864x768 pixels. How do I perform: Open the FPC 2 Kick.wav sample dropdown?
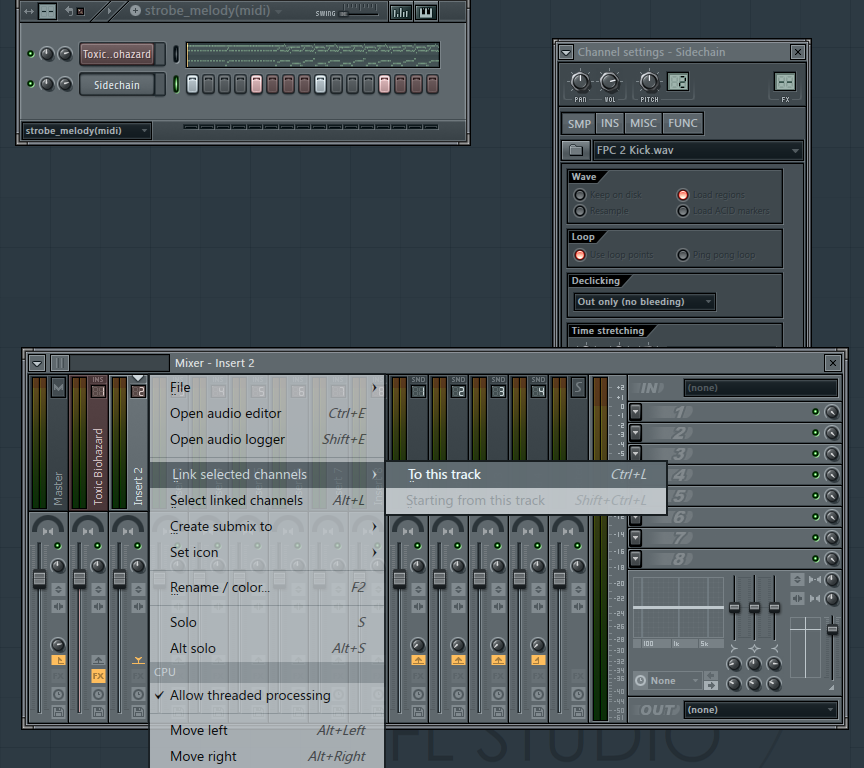[x=698, y=150]
